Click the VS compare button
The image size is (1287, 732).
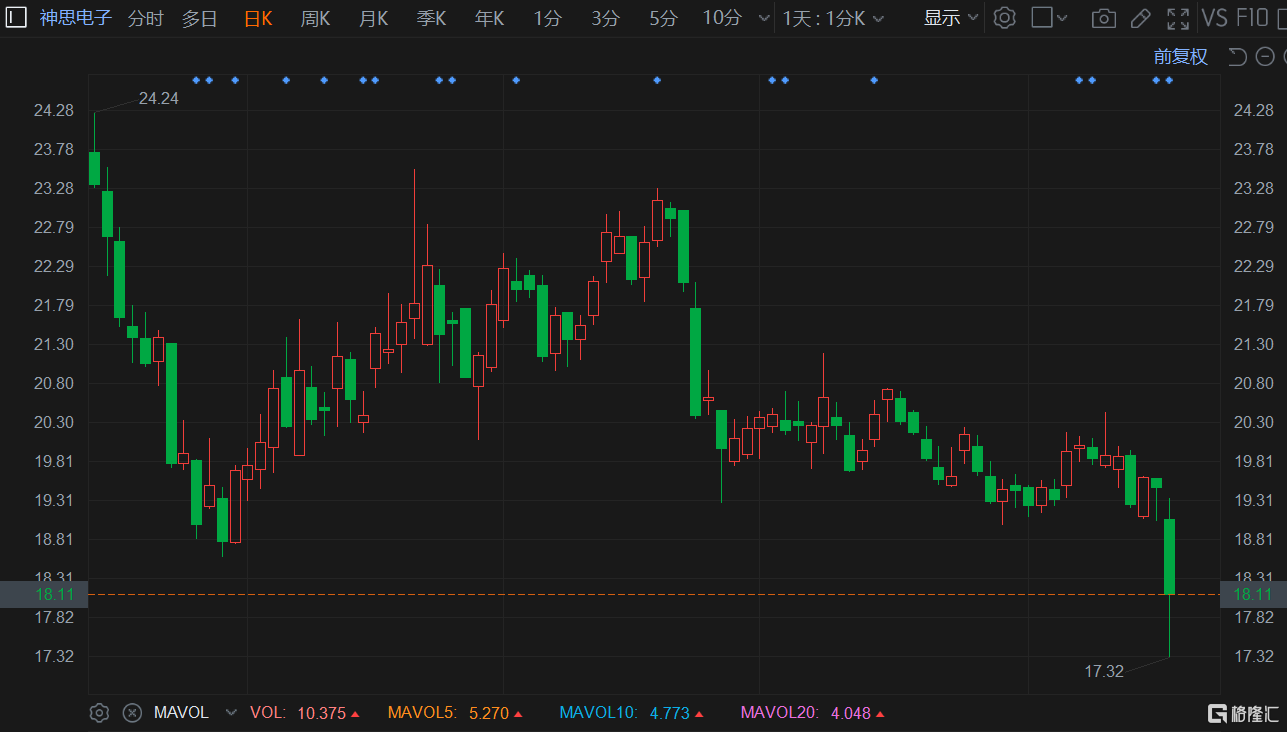(x=1214, y=18)
